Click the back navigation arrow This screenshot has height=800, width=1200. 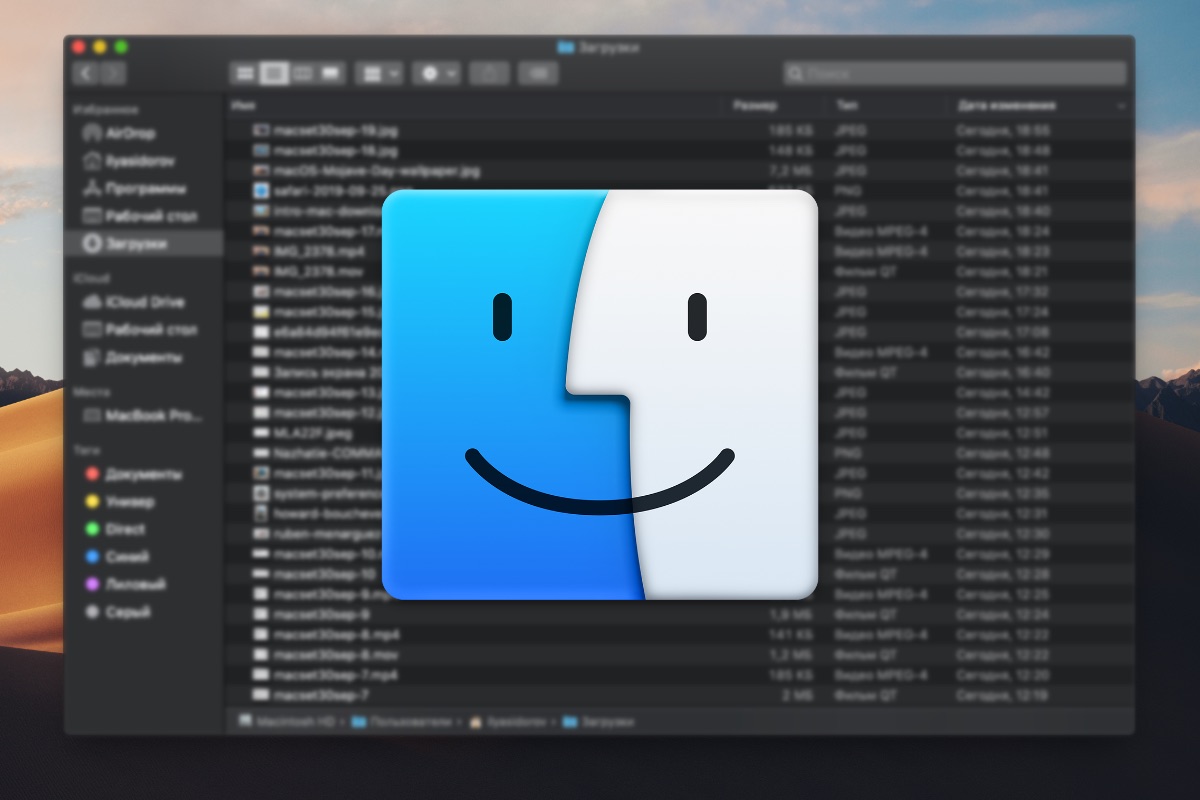(87, 73)
